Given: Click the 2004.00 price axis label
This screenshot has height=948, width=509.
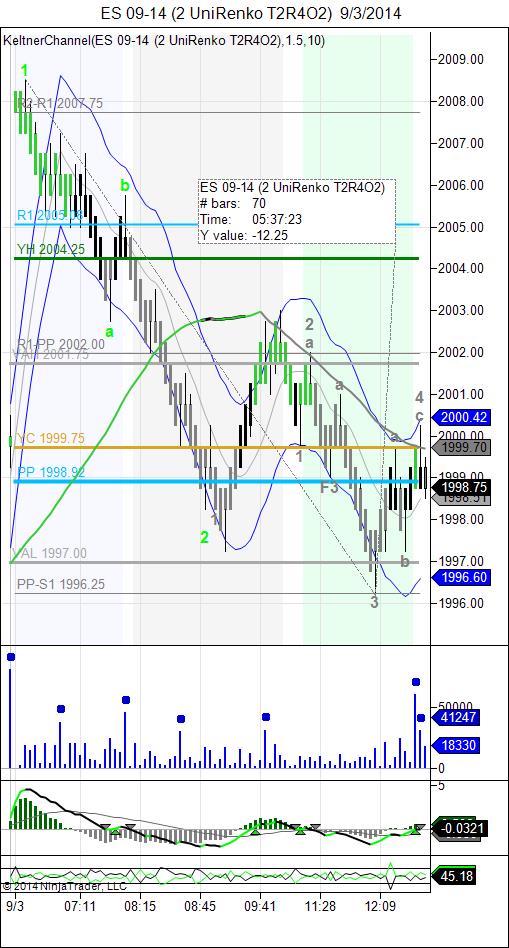Looking at the screenshot, I should 459,268.
